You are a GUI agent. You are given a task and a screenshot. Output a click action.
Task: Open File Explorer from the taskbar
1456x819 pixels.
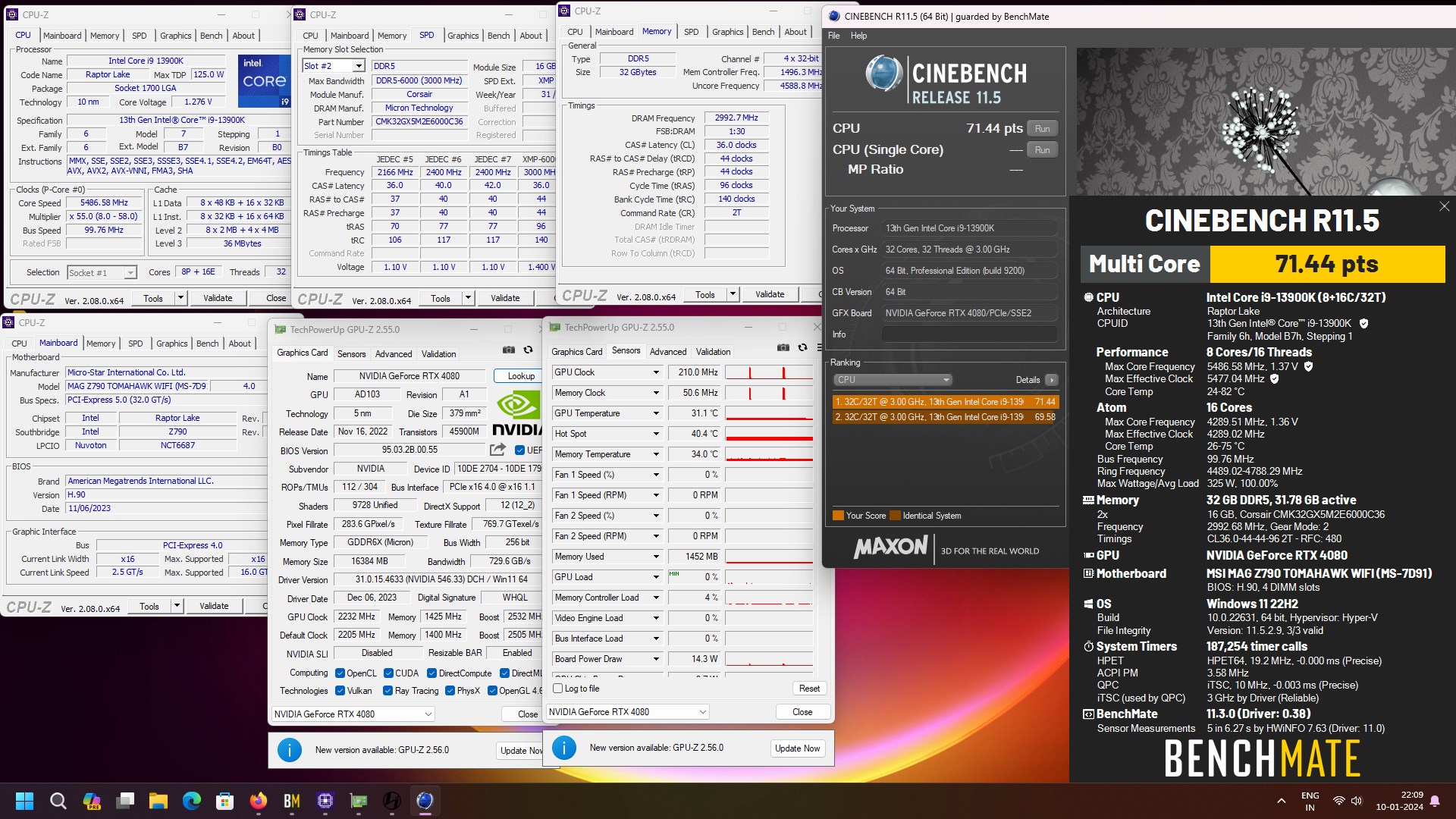point(158,801)
